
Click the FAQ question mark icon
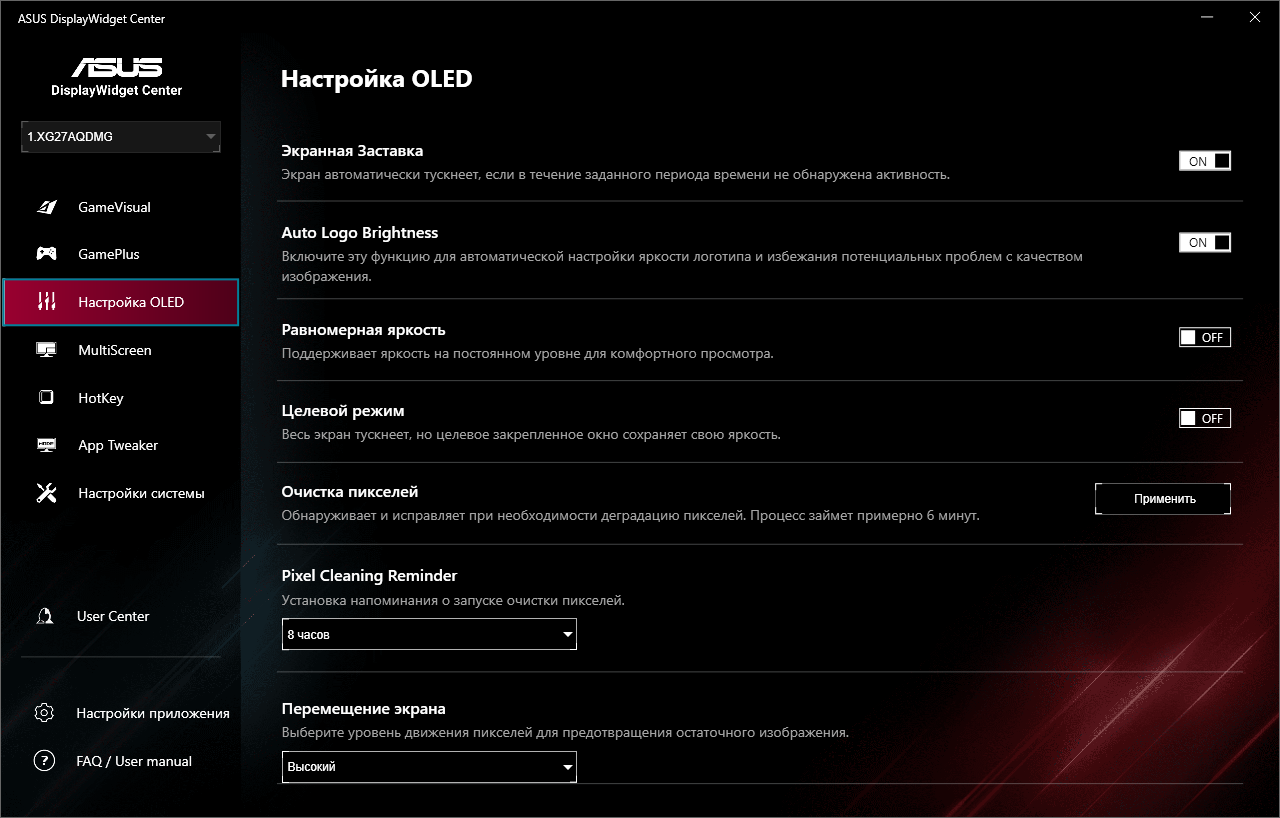pyautogui.click(x=44, y=761)
